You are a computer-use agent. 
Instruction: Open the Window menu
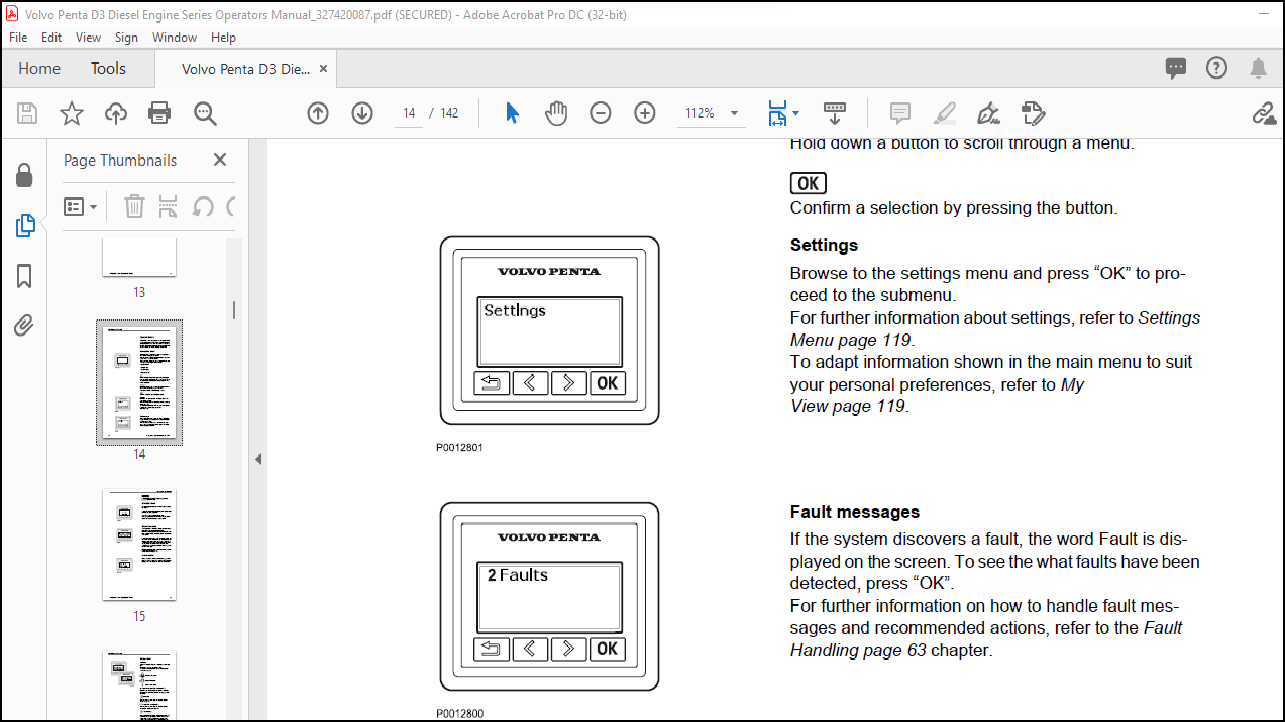(174, 37)
